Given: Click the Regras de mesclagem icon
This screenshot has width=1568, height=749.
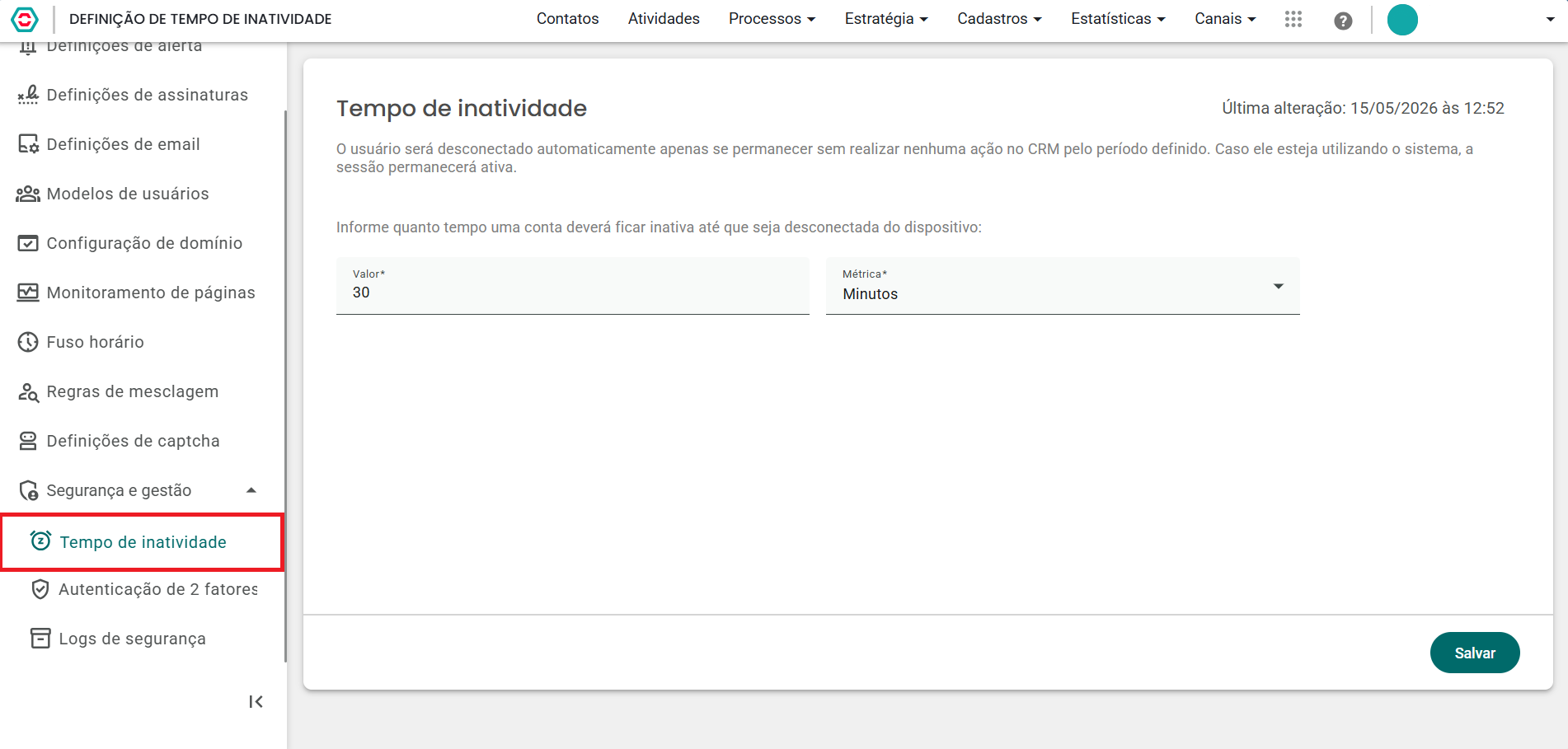Looking at the screenshot, I should pyautogui.click(x=28, y=392).
